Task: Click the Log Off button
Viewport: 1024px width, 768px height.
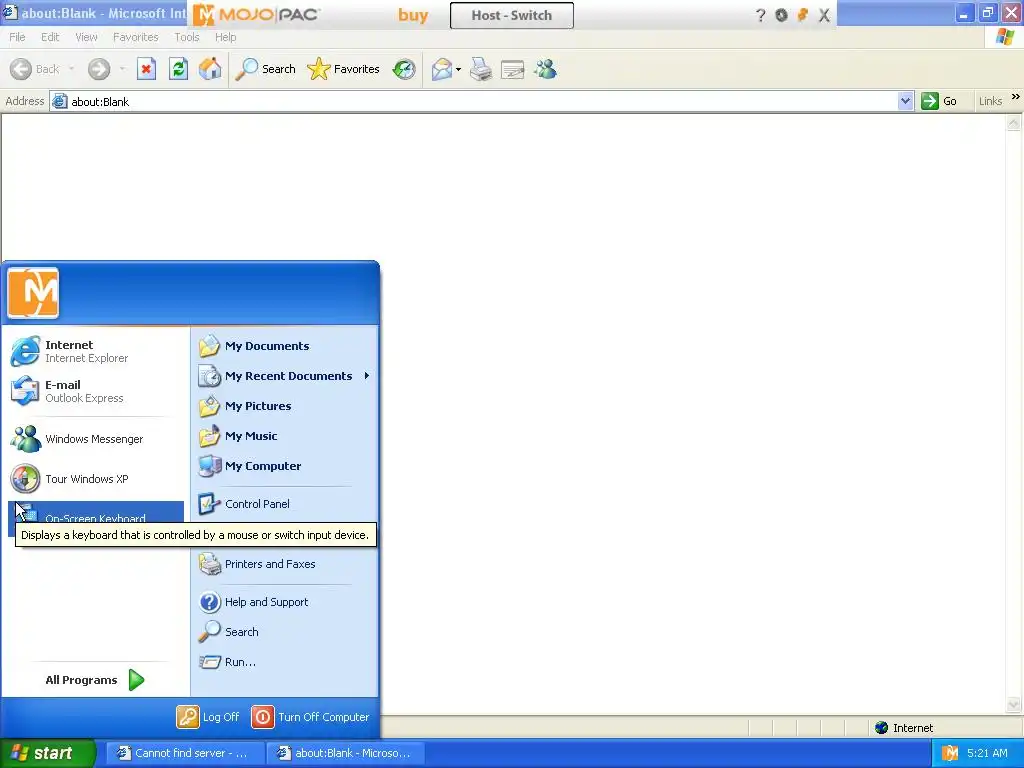Action: click(208, 716)
